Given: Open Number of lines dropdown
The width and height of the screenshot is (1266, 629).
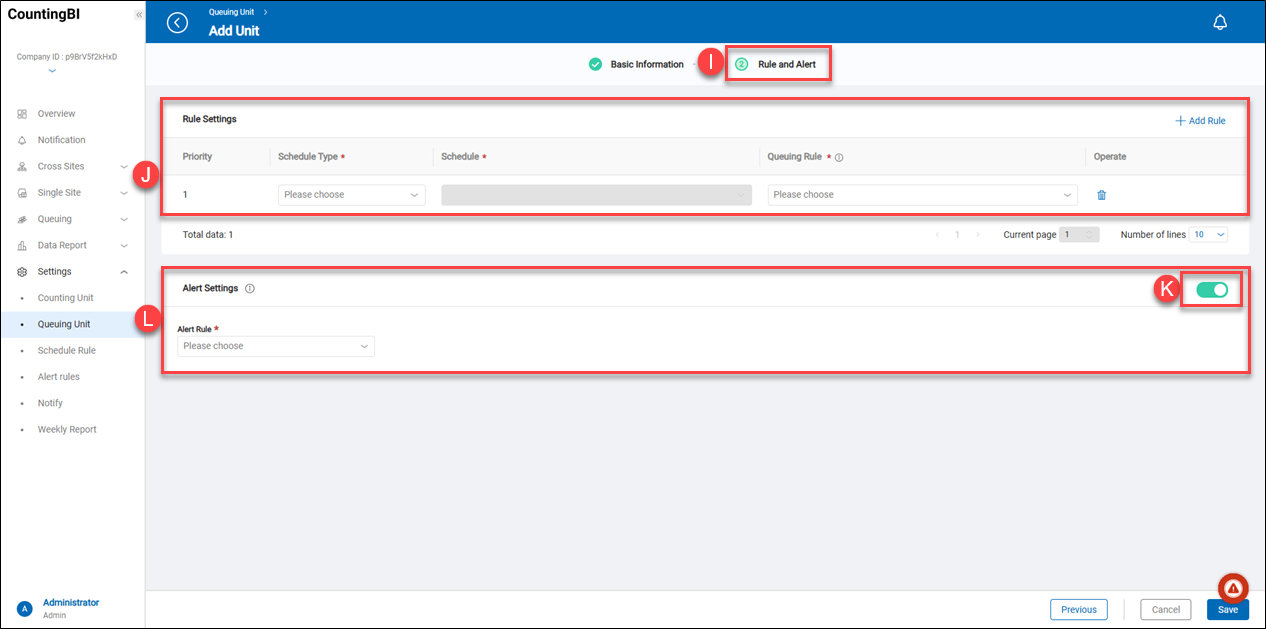Looking at the screenshot, I should point(1208,235).
